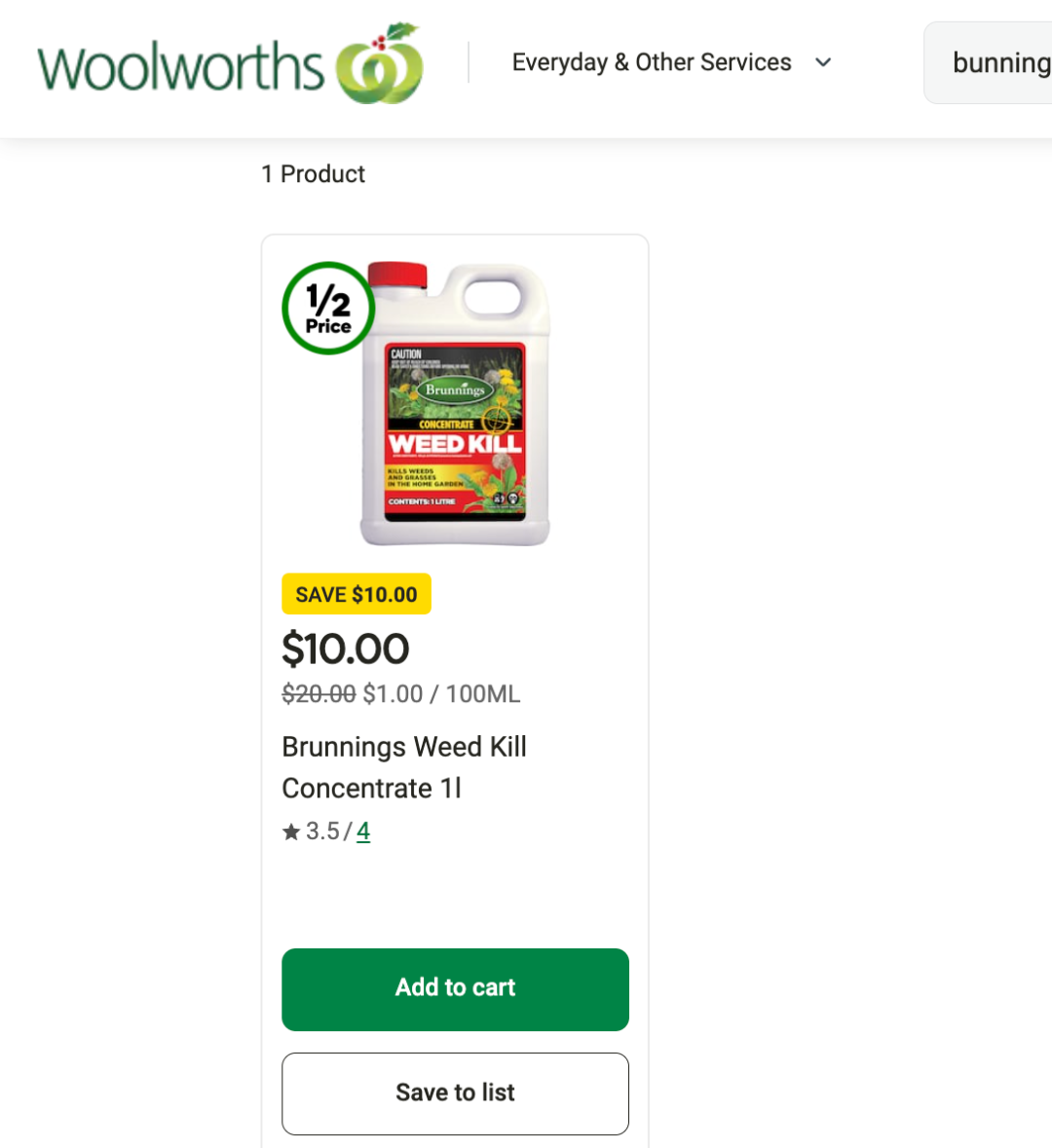Save the product to a list
The width and height of the screenshot is (1052, 1148).
point(455,1093)
